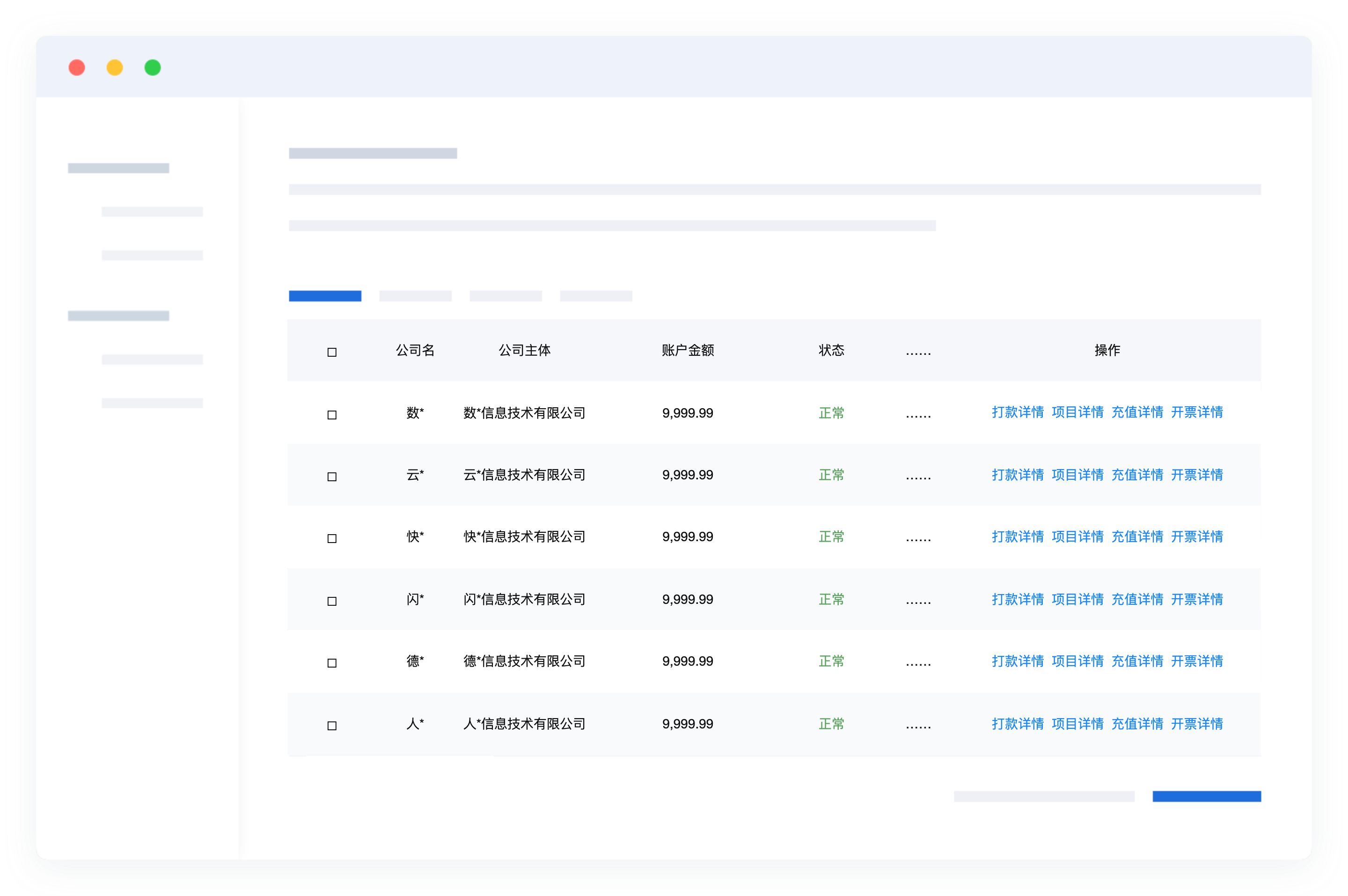Click the red close window dot
The image size is (1348, 896).
coord(77,67)
